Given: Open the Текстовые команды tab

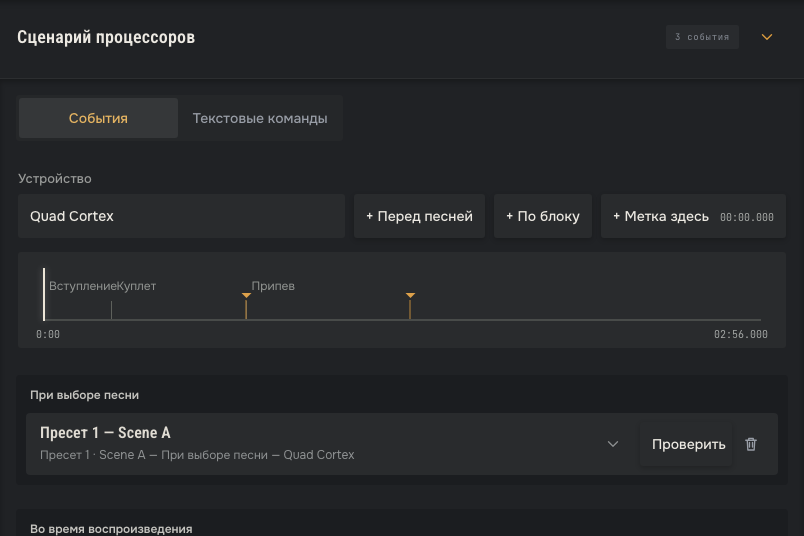Looking at the screenshot, I should click(x=260, y=118).
